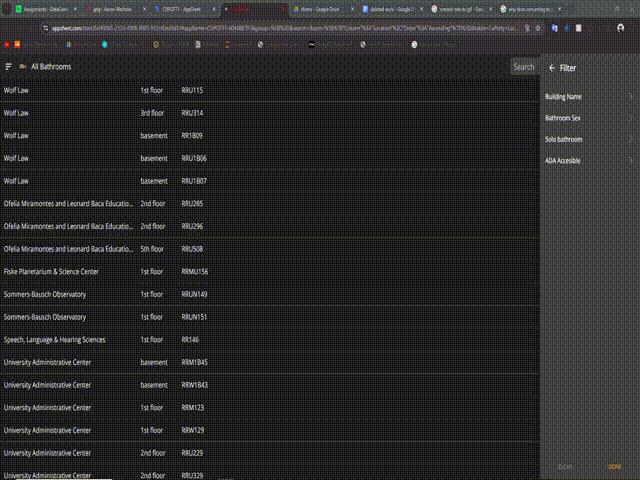Click the browser back navigation arrow
Image resolution: width=640 pixels, height=480 pixels.
pyautogui.click(x=7, y=28)
